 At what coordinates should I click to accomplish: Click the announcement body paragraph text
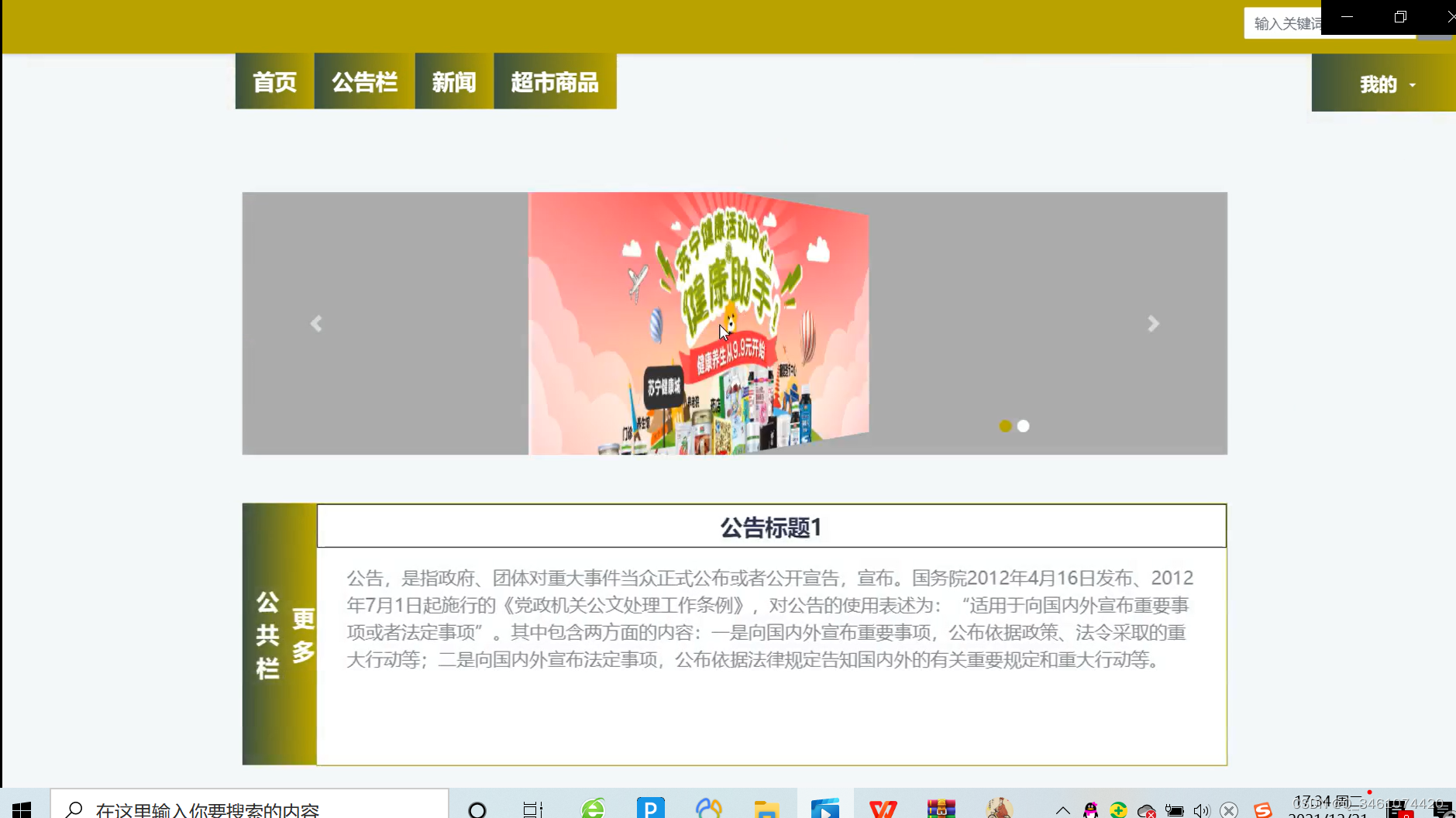point(770,619)
